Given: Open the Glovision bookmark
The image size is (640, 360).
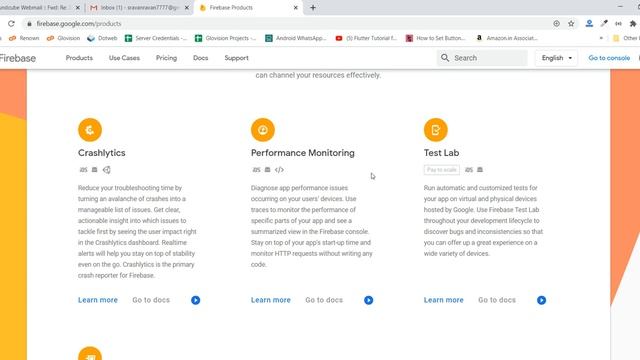Looking at the screenshot, I should coord(63,38).
